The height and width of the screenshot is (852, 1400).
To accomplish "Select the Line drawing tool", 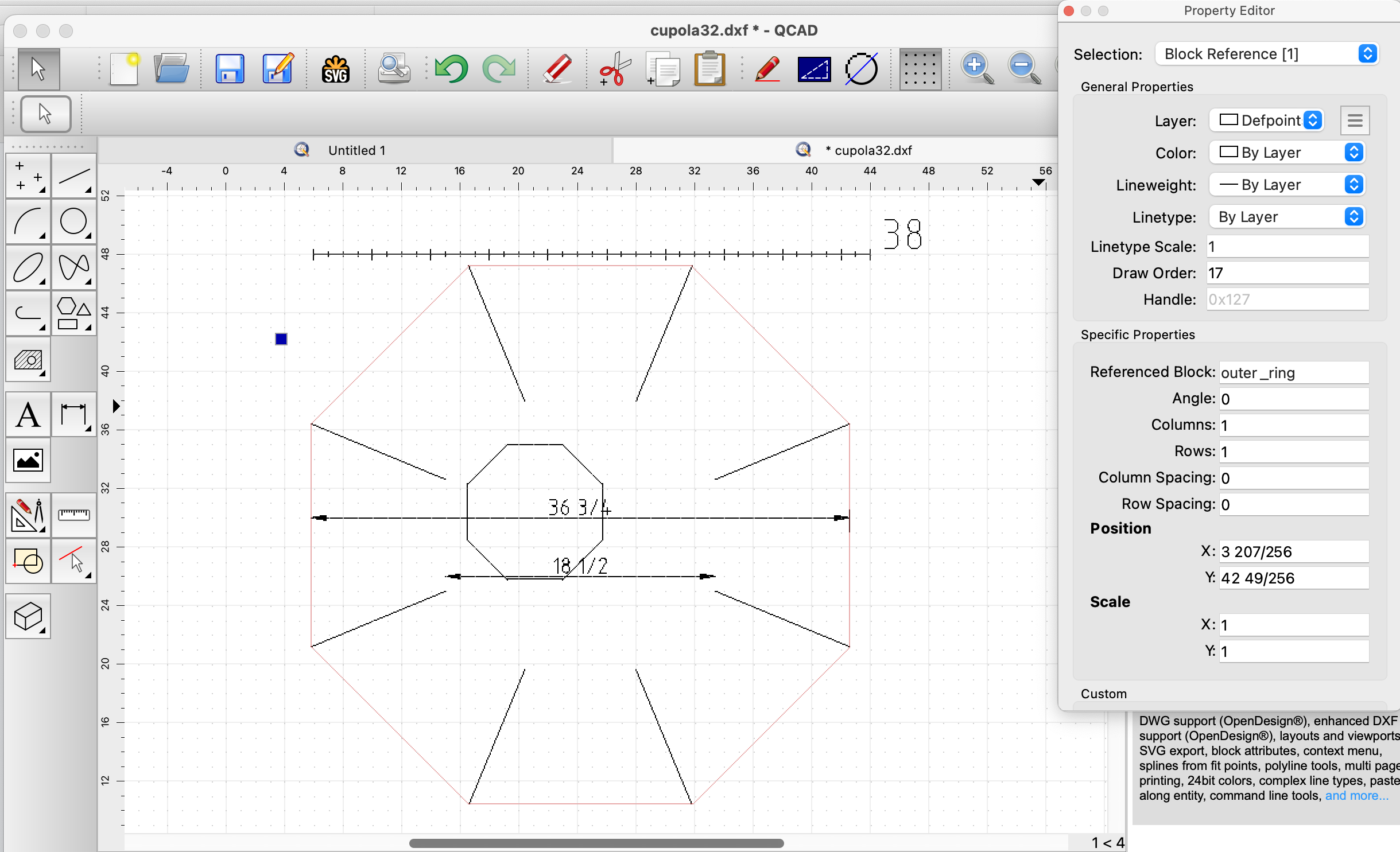I will (74, 176).
